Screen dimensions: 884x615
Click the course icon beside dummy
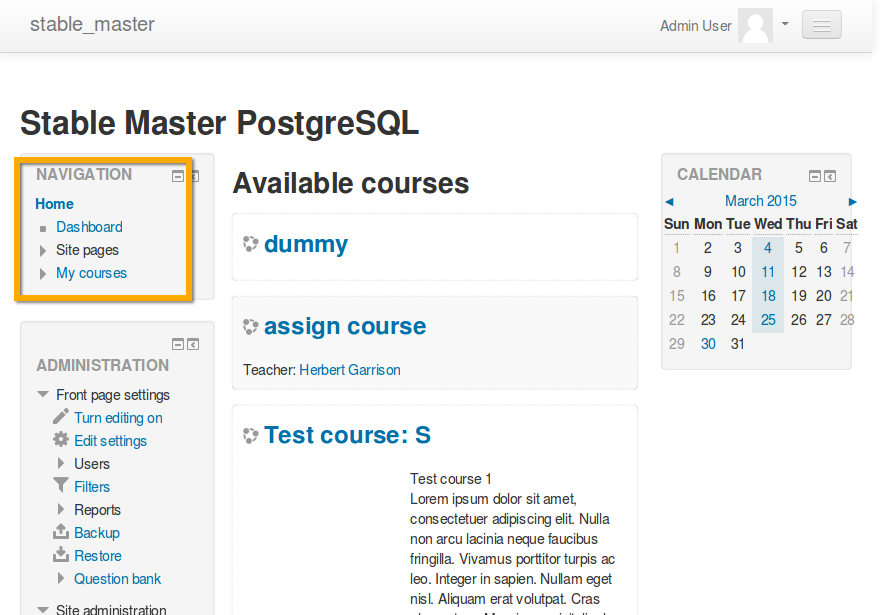250,244
